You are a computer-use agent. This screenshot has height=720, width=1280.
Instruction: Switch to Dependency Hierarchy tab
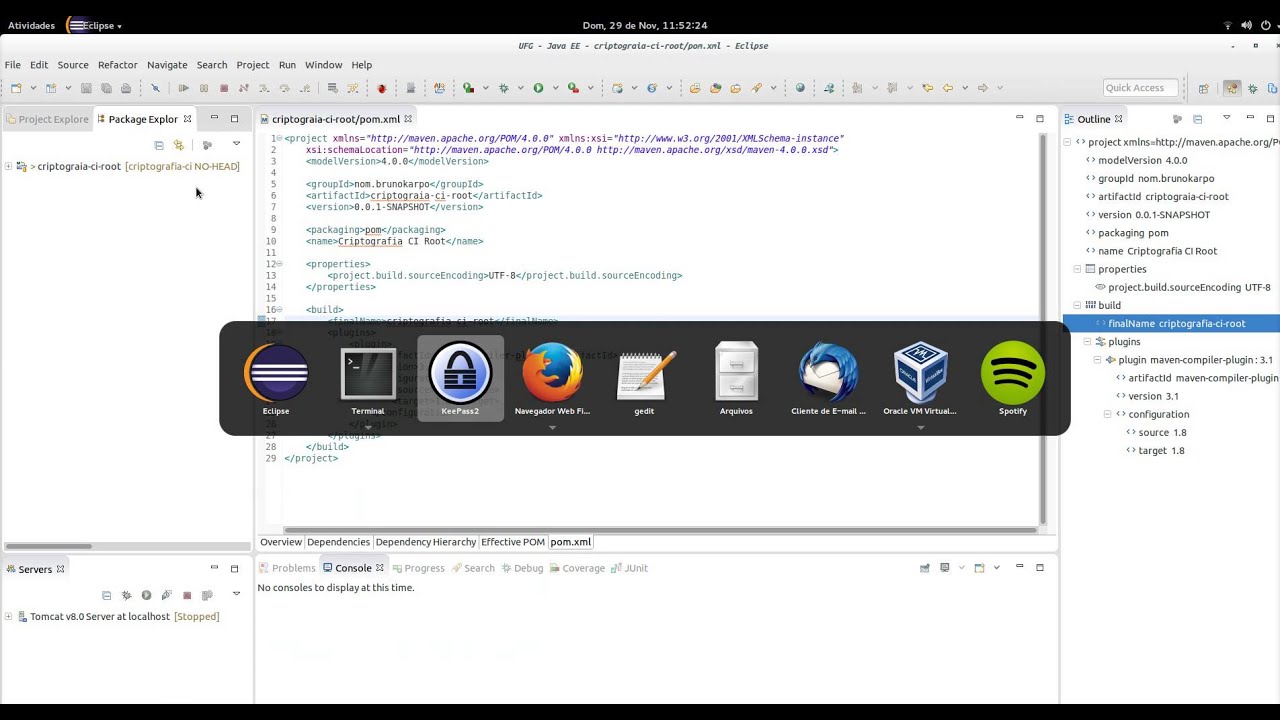click(x=426, y=542)
